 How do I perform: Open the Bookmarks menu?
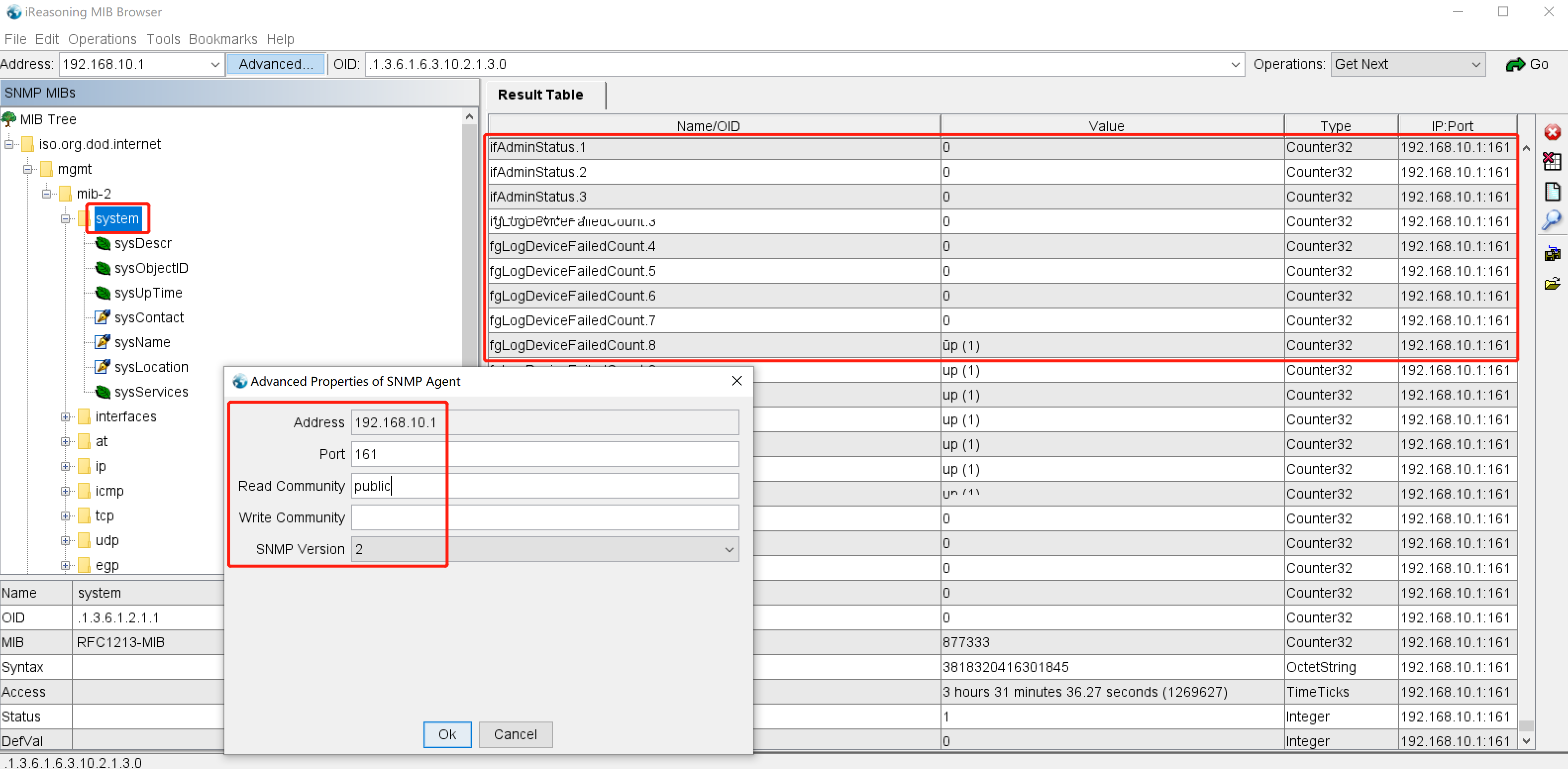[223, 39]
